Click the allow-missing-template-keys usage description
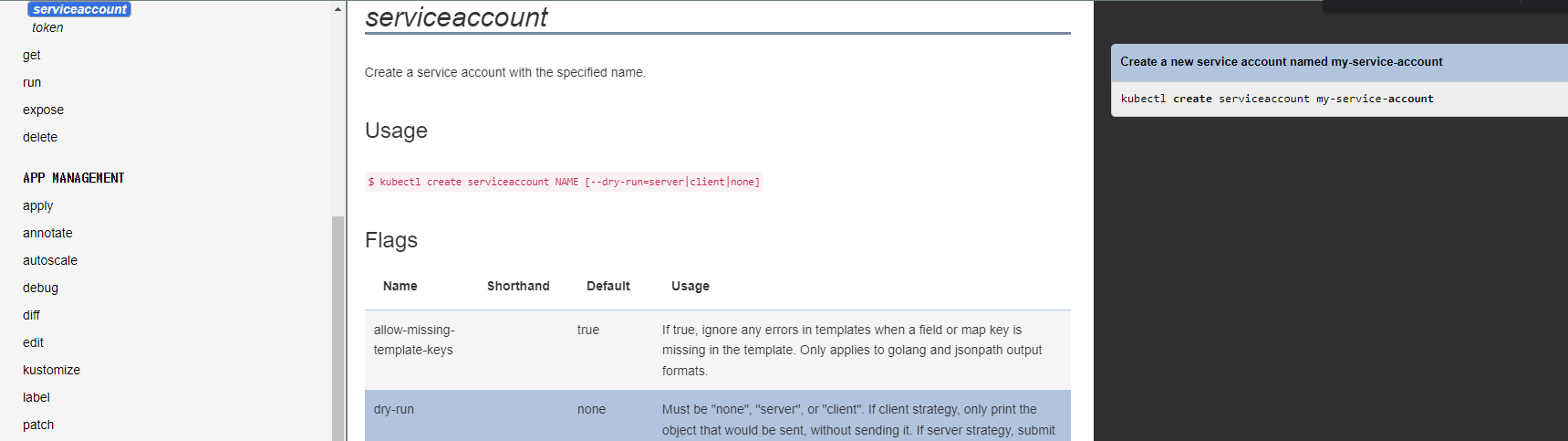Viewport: 1568px width, 441px height. [852, 350]
